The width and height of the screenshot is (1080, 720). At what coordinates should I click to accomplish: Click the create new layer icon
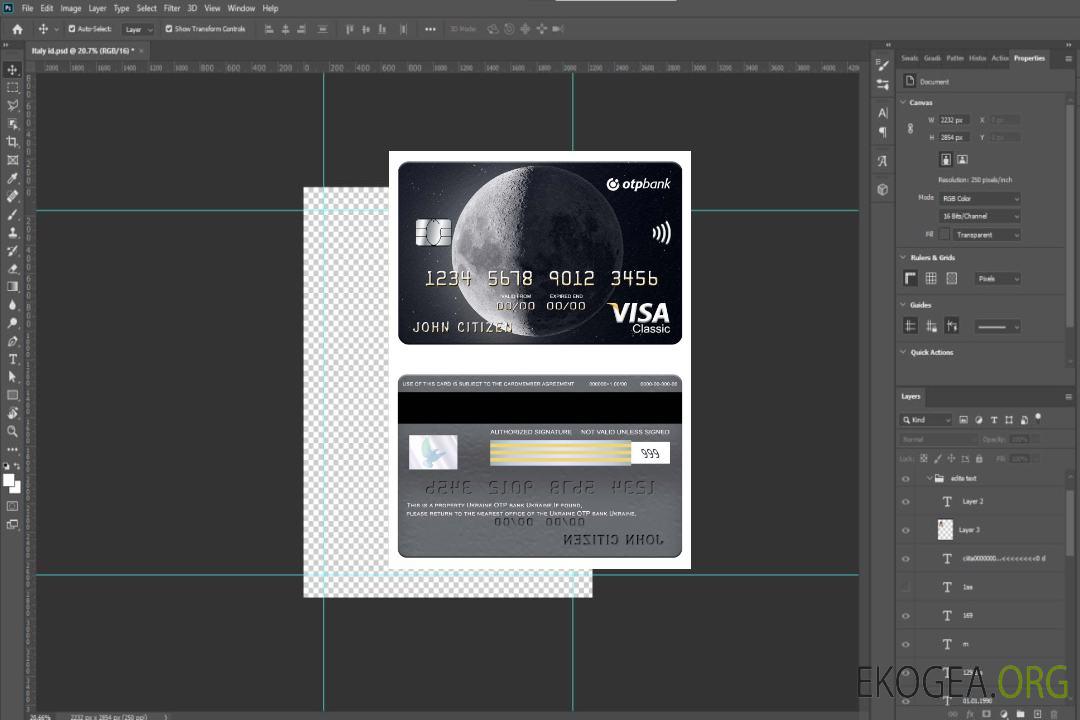pos(1037,714)
